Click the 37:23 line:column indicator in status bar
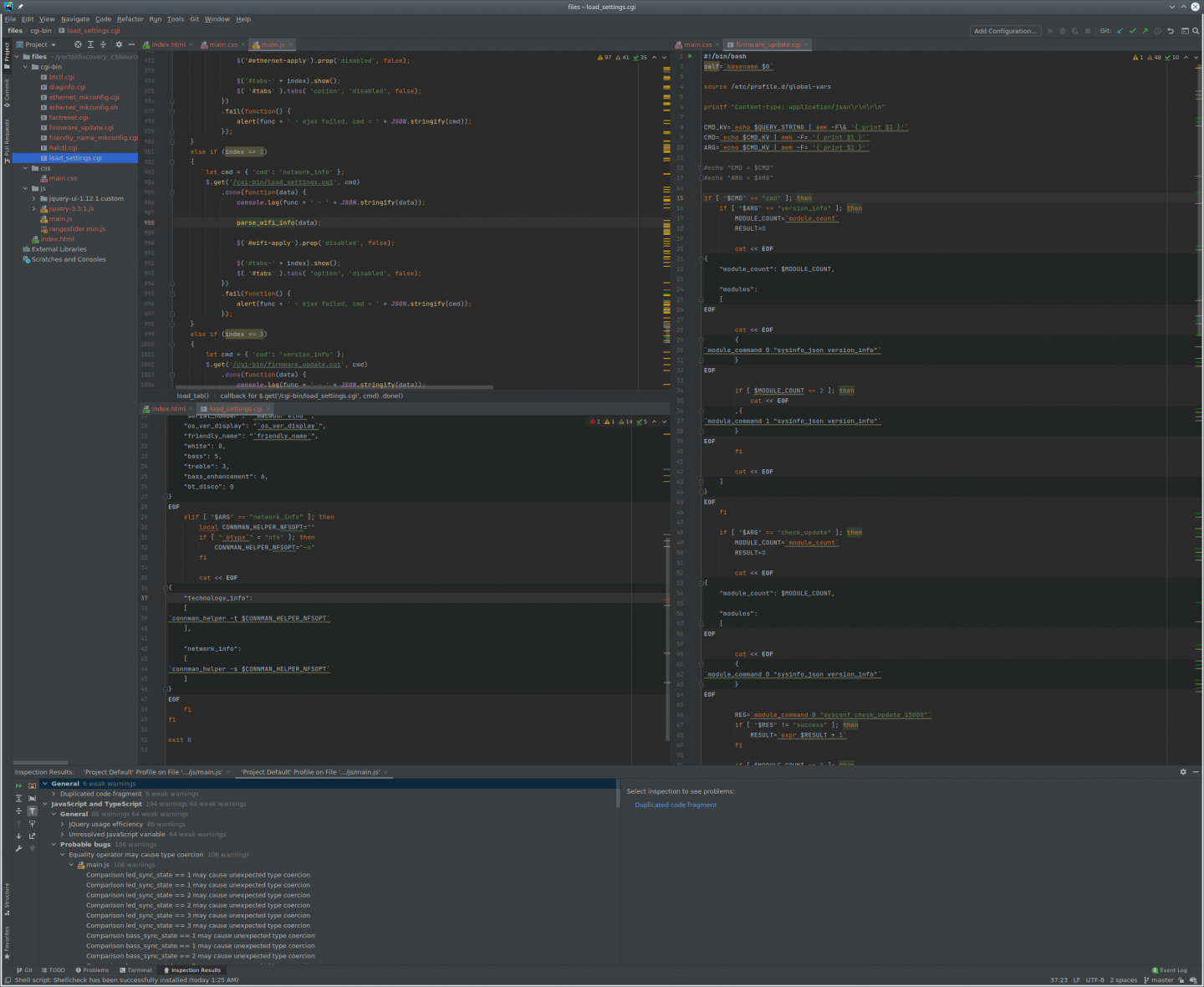 [x=1059, y=980]
